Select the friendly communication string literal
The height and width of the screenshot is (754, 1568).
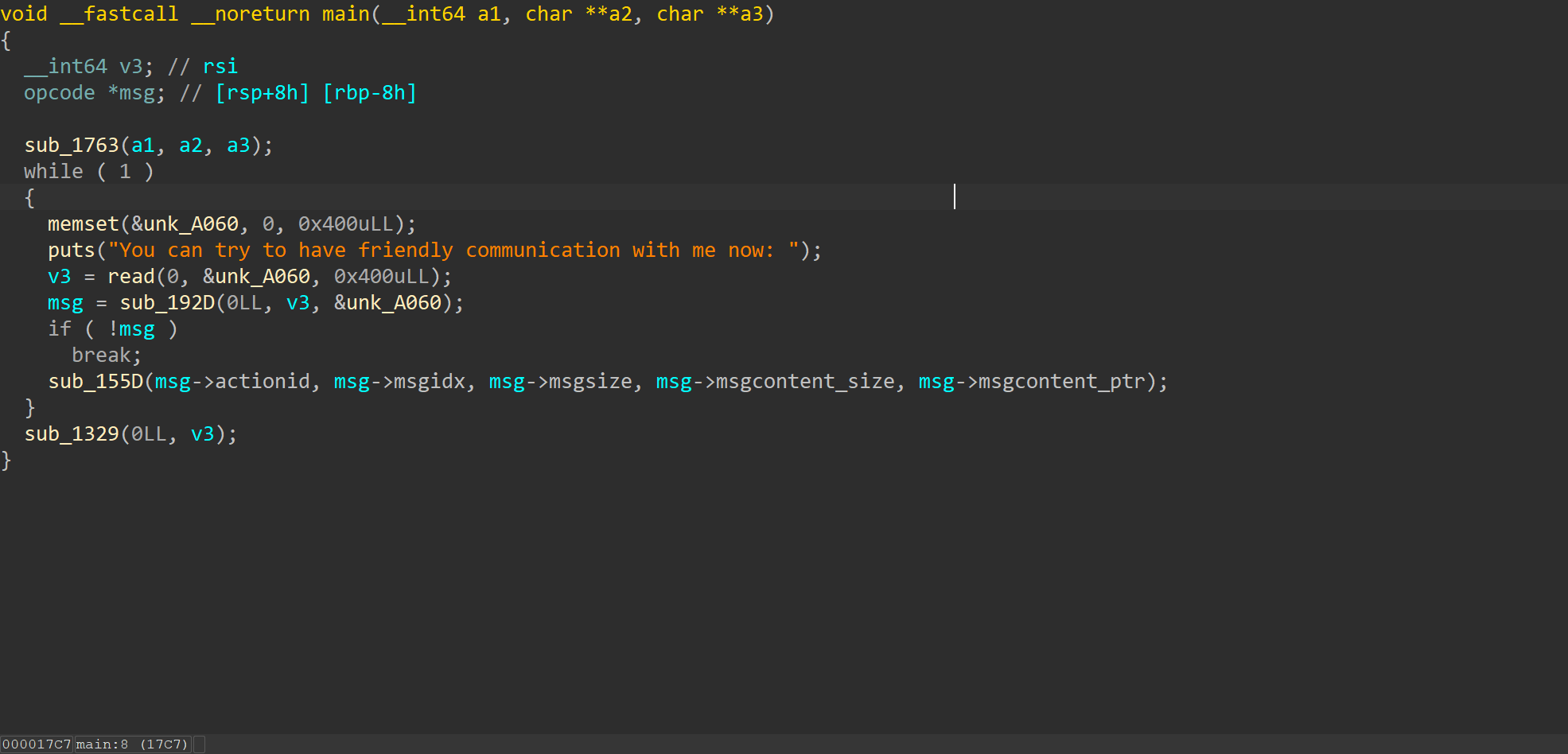click(453, 251)
